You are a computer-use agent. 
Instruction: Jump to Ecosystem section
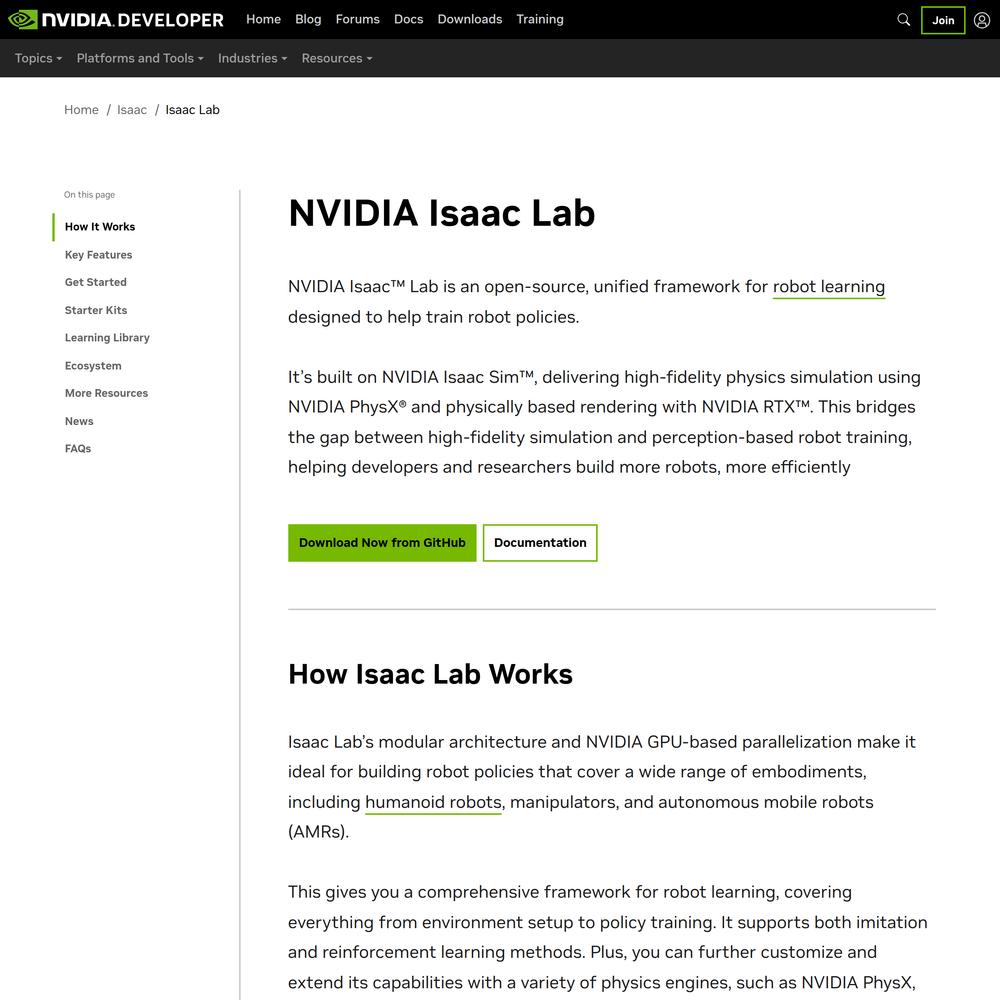pos(92,365)
